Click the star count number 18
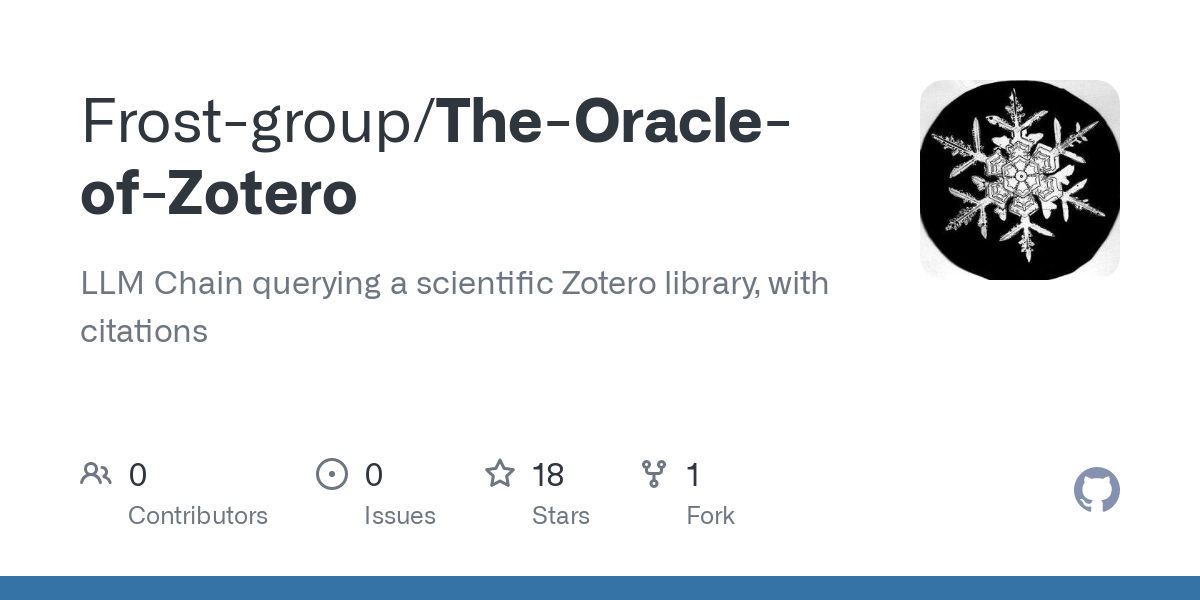1200x600 pixels. 548,475
